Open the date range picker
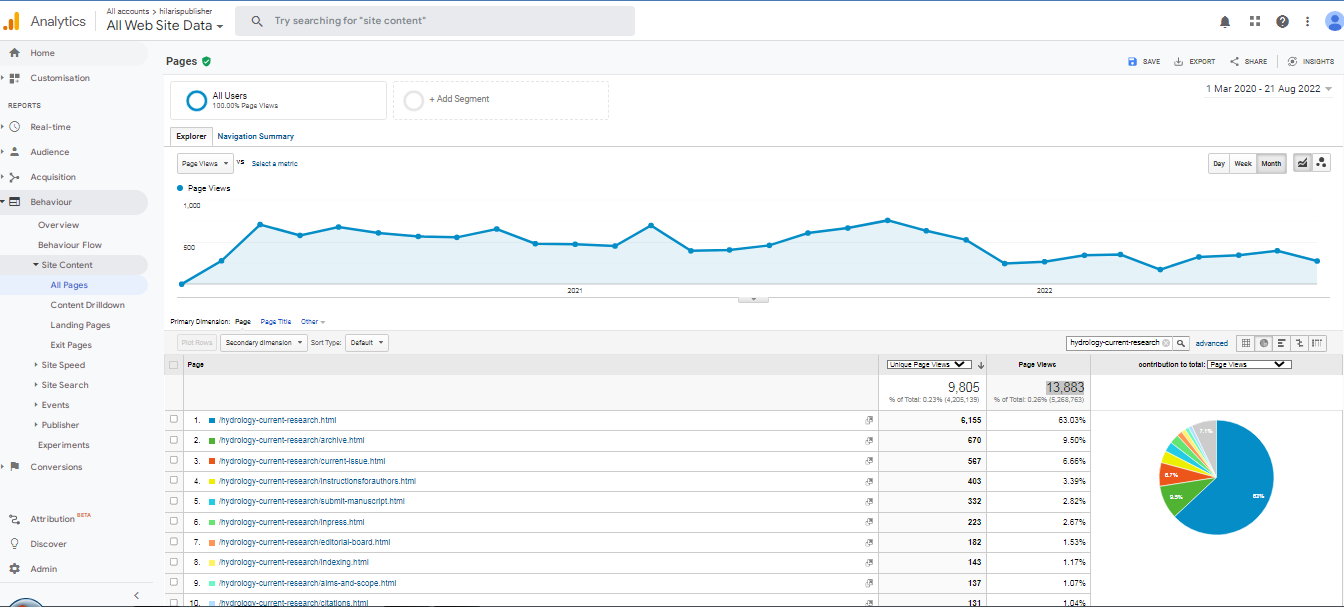This screenshot has width=1344, height=607. coord(1269,89)
